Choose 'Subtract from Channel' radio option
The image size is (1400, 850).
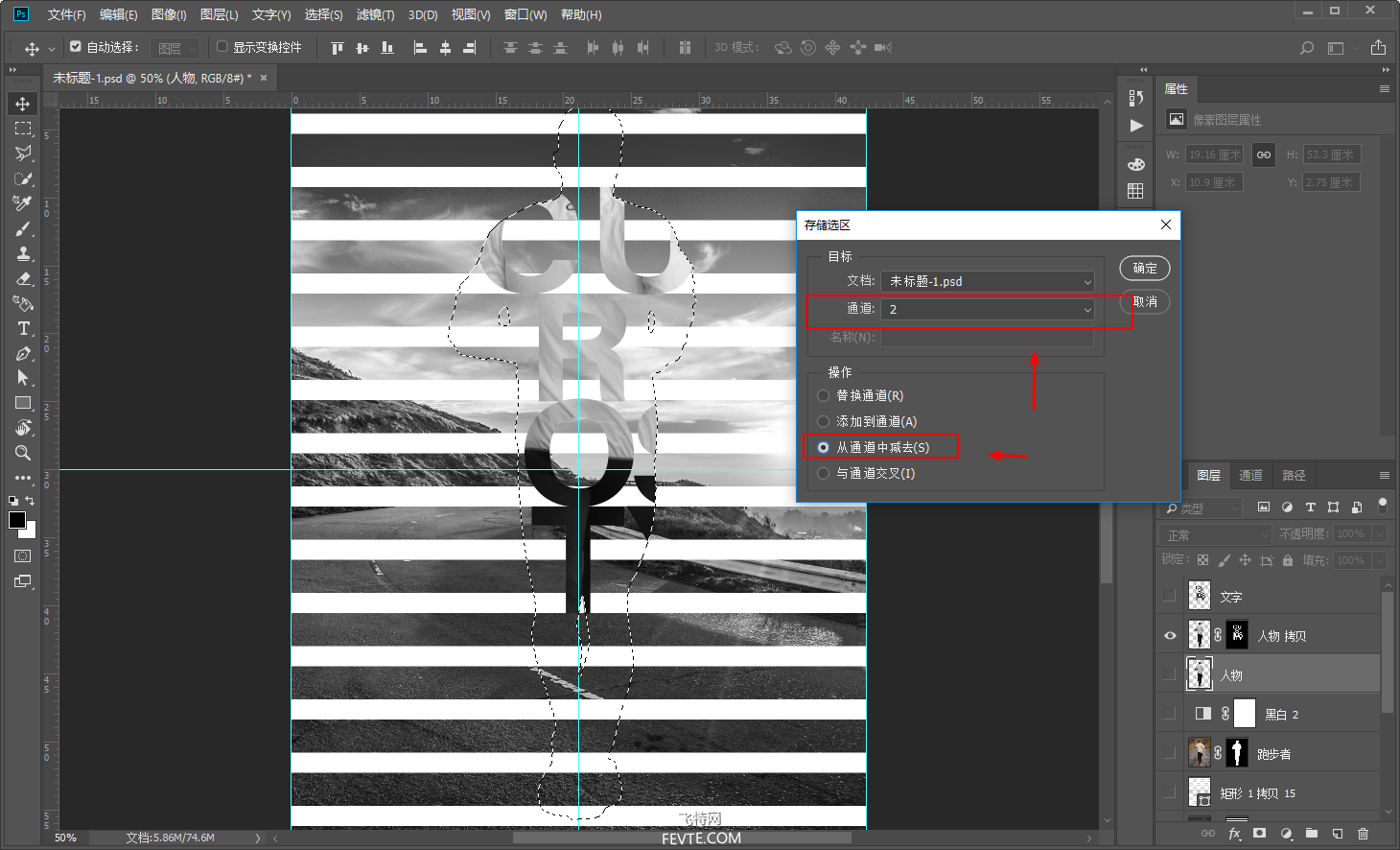click(x=823, y=447)
